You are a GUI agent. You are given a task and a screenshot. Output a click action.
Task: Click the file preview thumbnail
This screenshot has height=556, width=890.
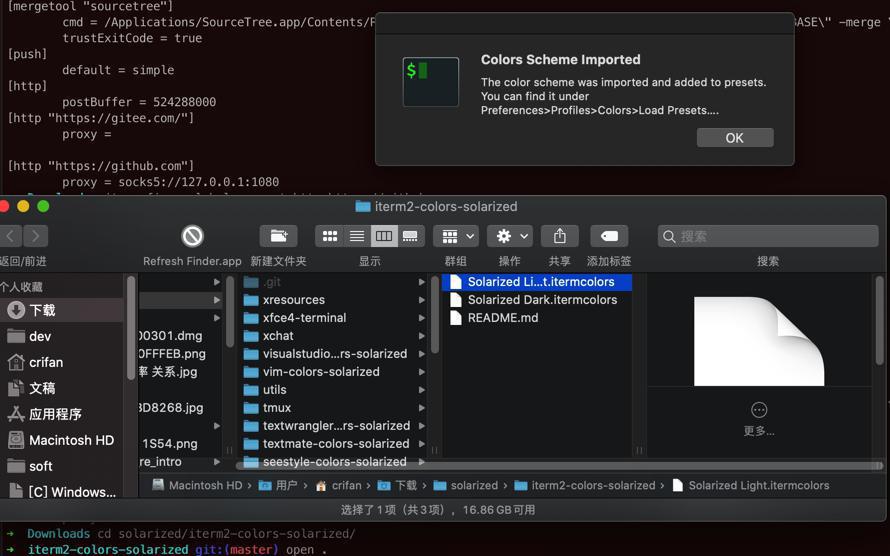[759, 341]
